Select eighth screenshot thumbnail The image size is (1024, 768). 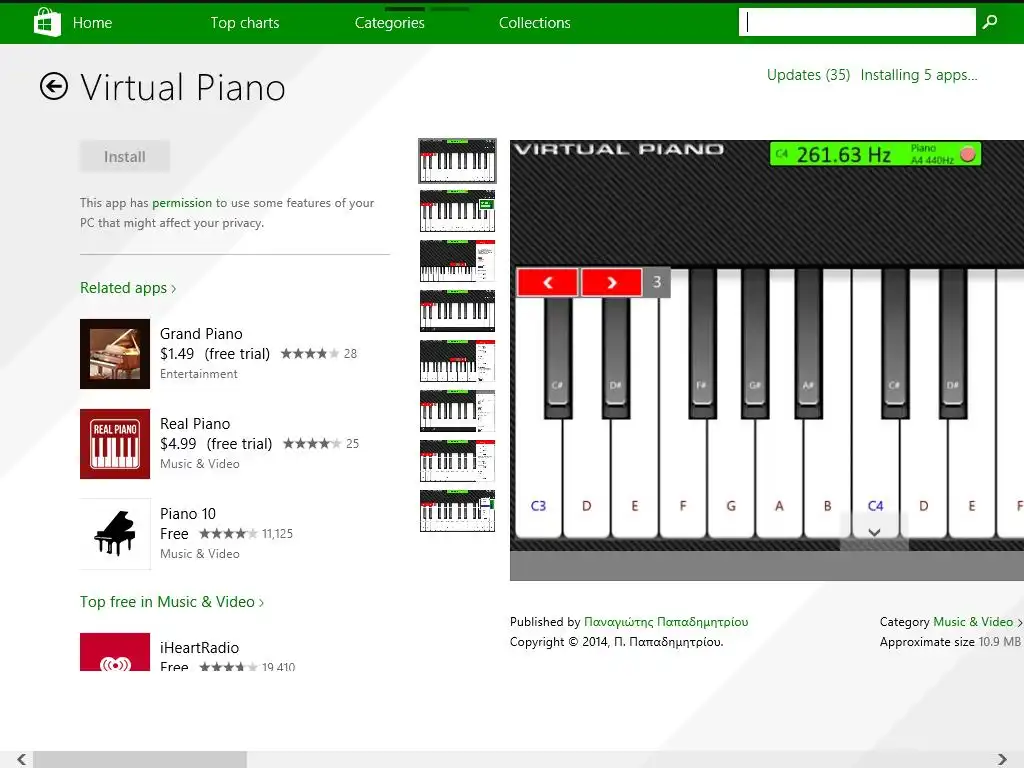click(x=457, y=511)
